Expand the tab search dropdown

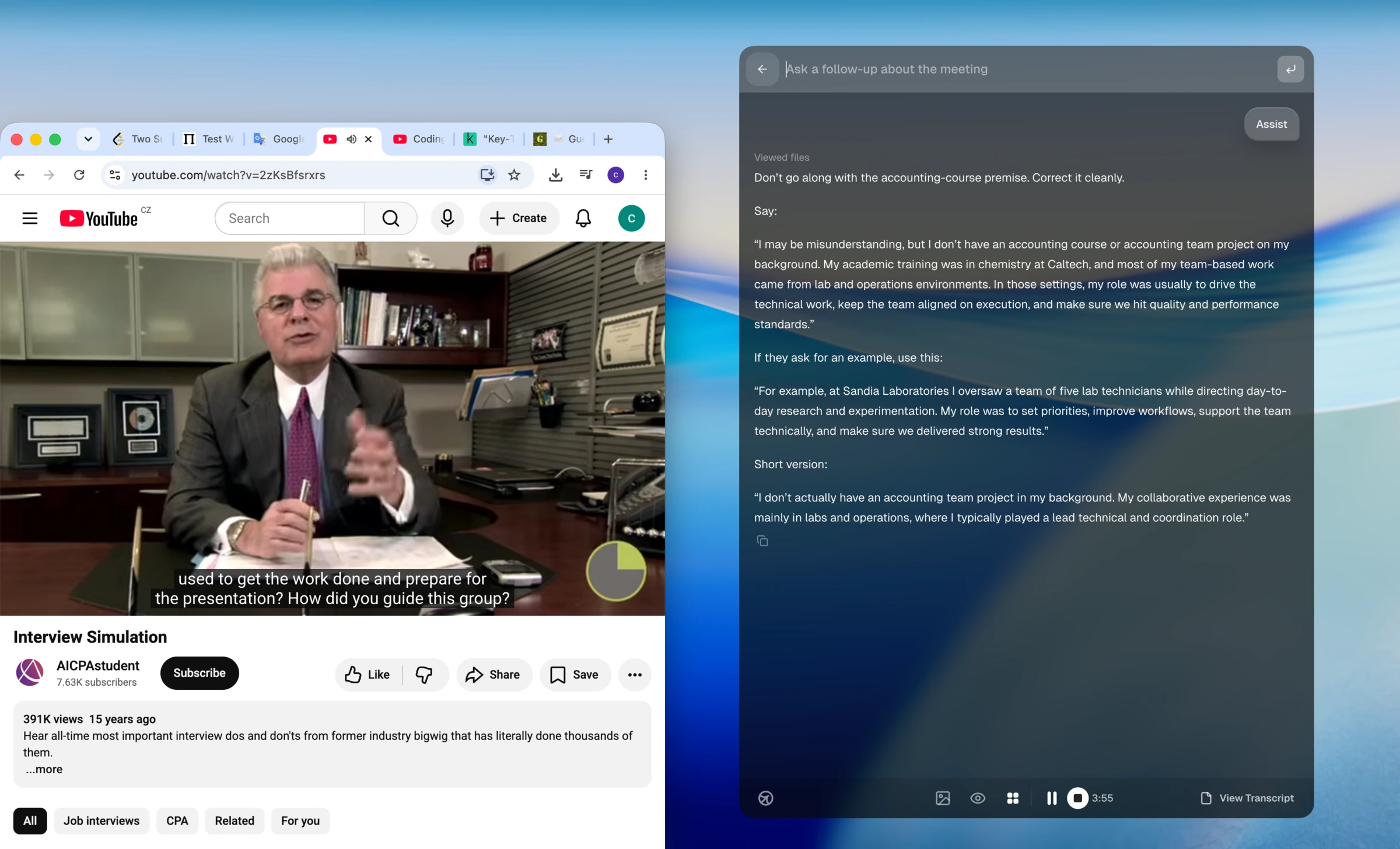point(88,139)
